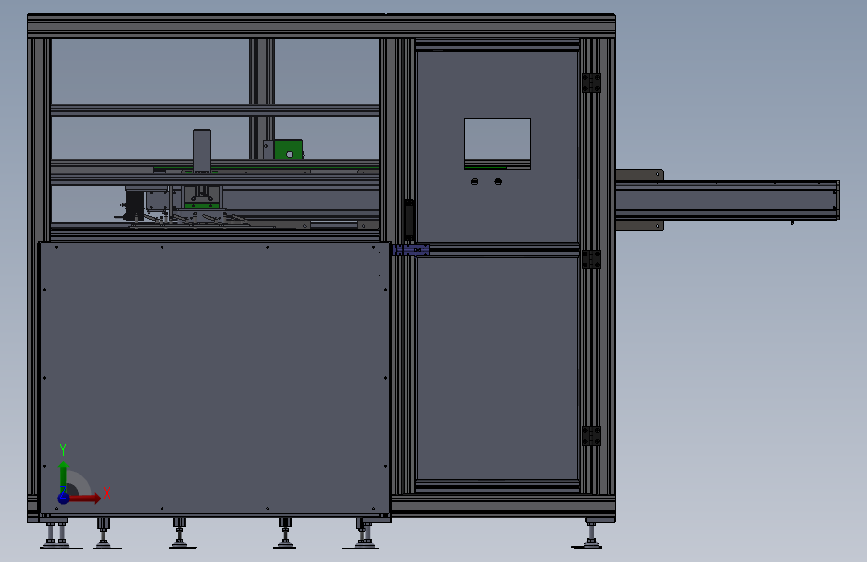
Task: Select the rightmost leveling foot
Action: (x=589, y=534)
